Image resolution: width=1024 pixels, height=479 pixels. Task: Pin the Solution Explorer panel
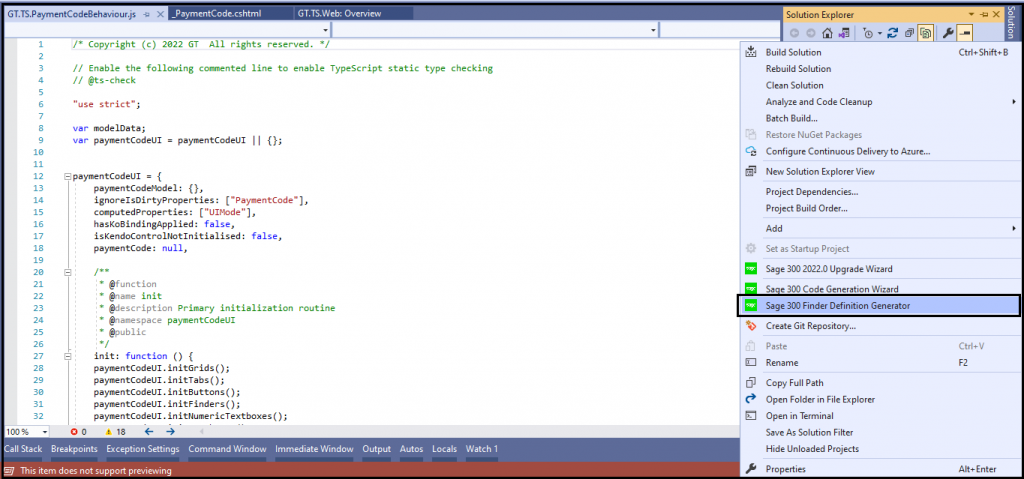click(x=984, y=14)
